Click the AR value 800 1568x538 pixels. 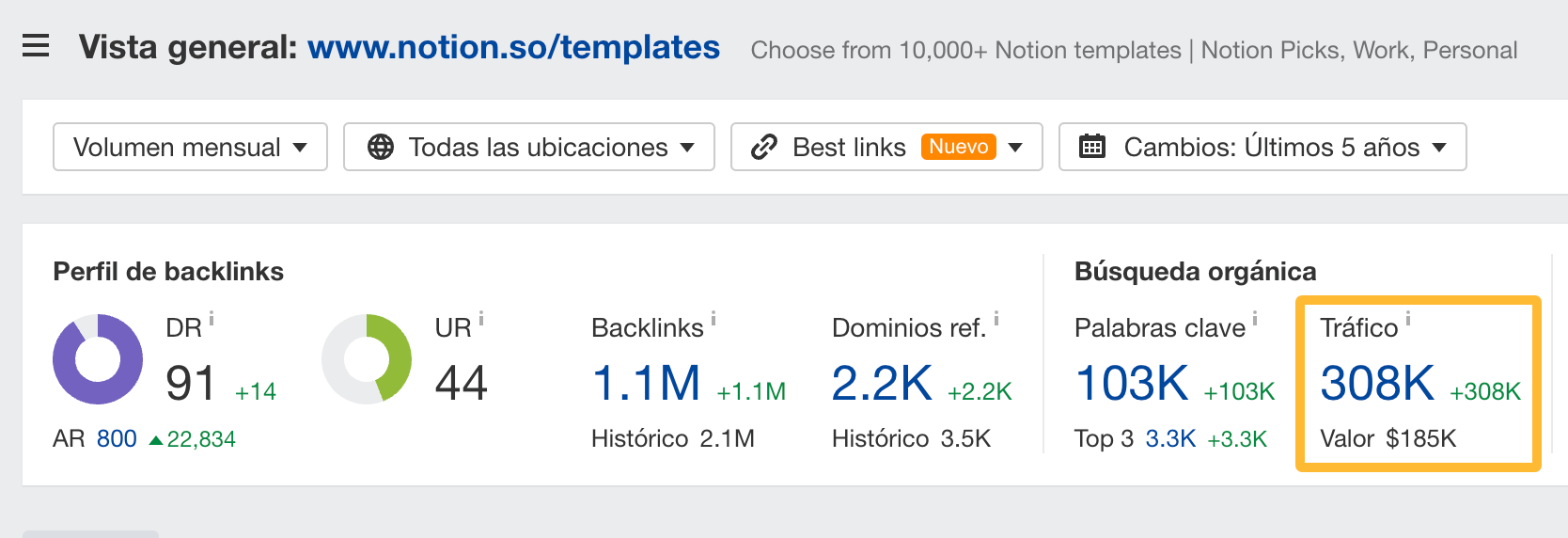[x=117, y=438]
